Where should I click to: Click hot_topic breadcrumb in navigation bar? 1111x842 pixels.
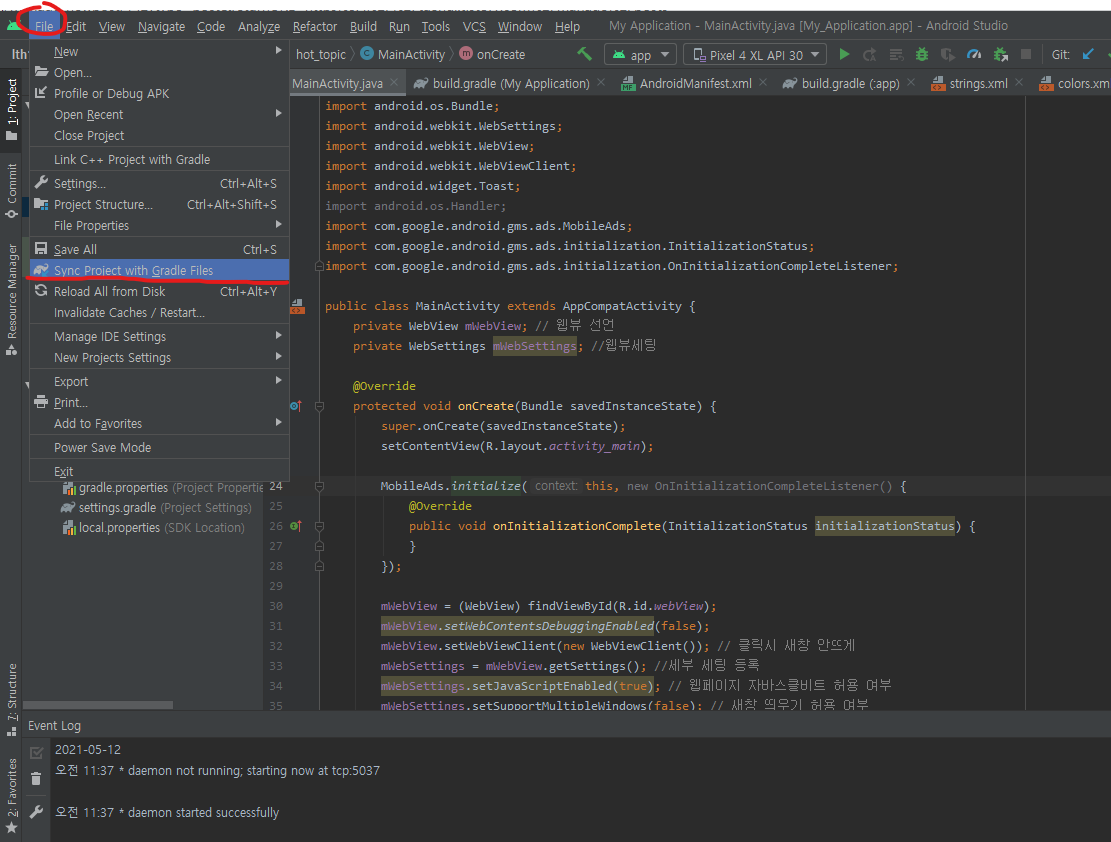[320, 55]
